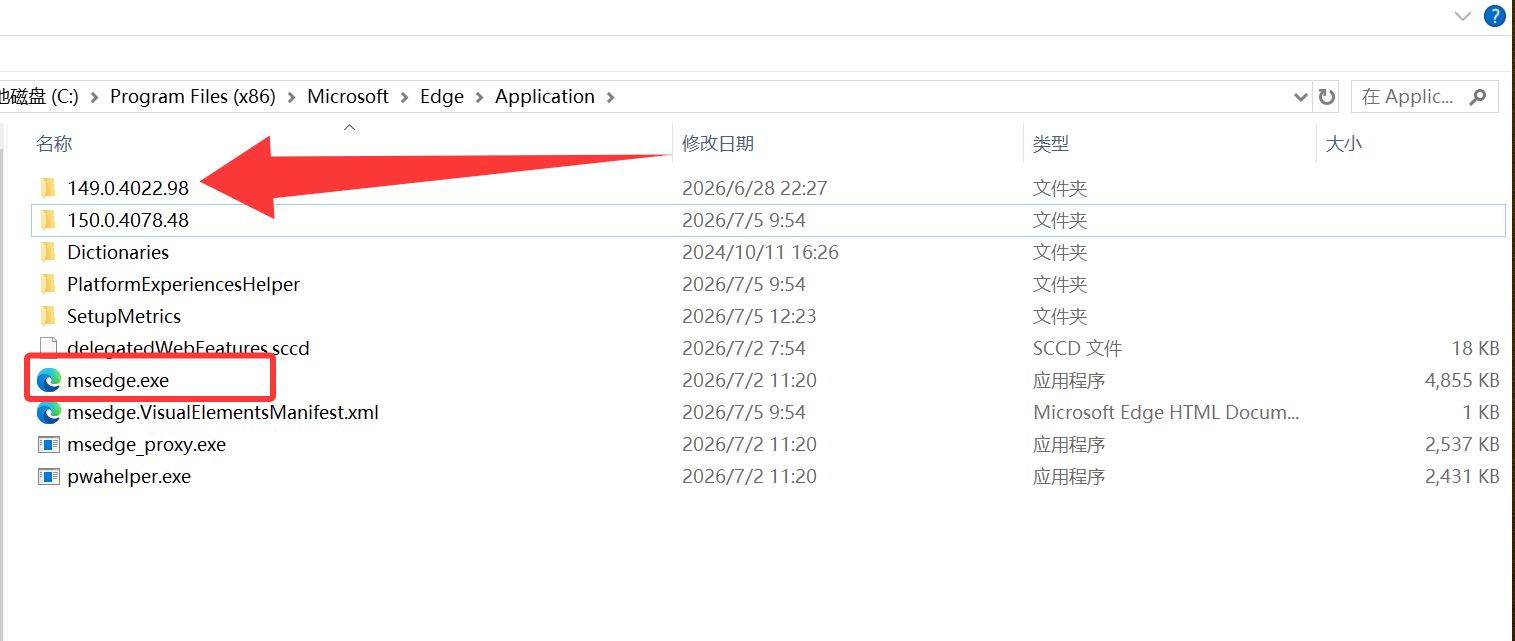Click the PlatformExperiencesHelper name
The height and width of the screenshot is (641, 1515).
pos(183,284)
